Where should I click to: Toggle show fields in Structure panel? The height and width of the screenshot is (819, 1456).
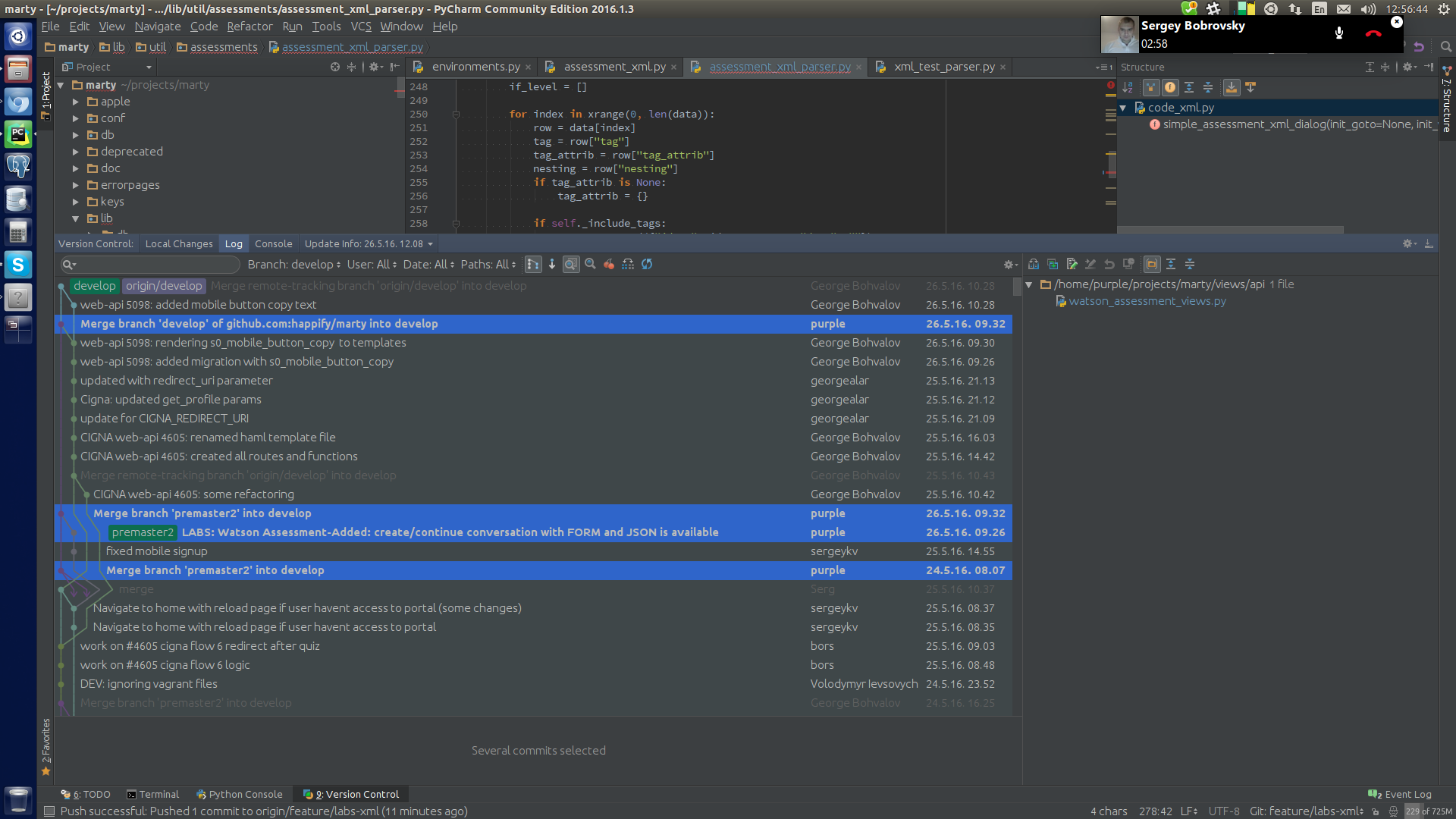[x=1170, y=87]
